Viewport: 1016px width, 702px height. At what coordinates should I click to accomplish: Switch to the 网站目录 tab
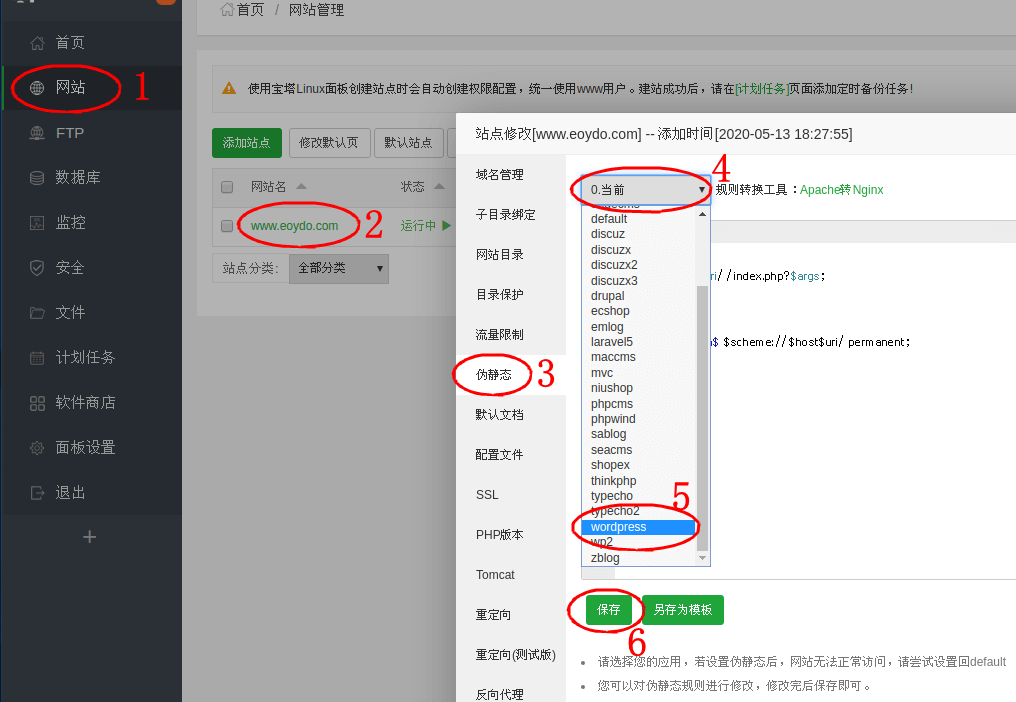point(511,255)
